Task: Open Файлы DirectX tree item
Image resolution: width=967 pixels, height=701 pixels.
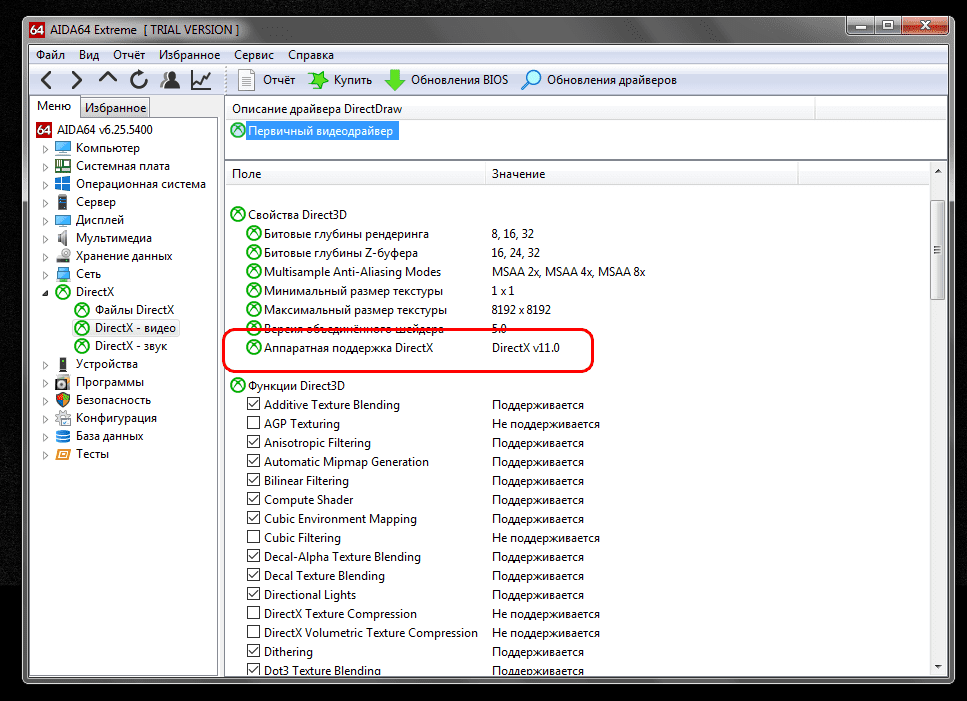Action: click(x=134, y=310)
